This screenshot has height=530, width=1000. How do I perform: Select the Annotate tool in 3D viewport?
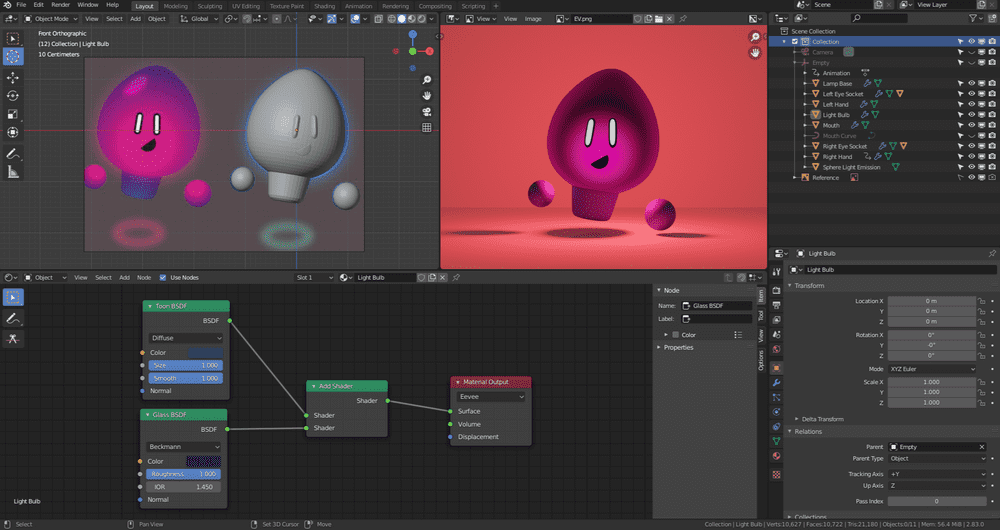click(x=13, y=154)
